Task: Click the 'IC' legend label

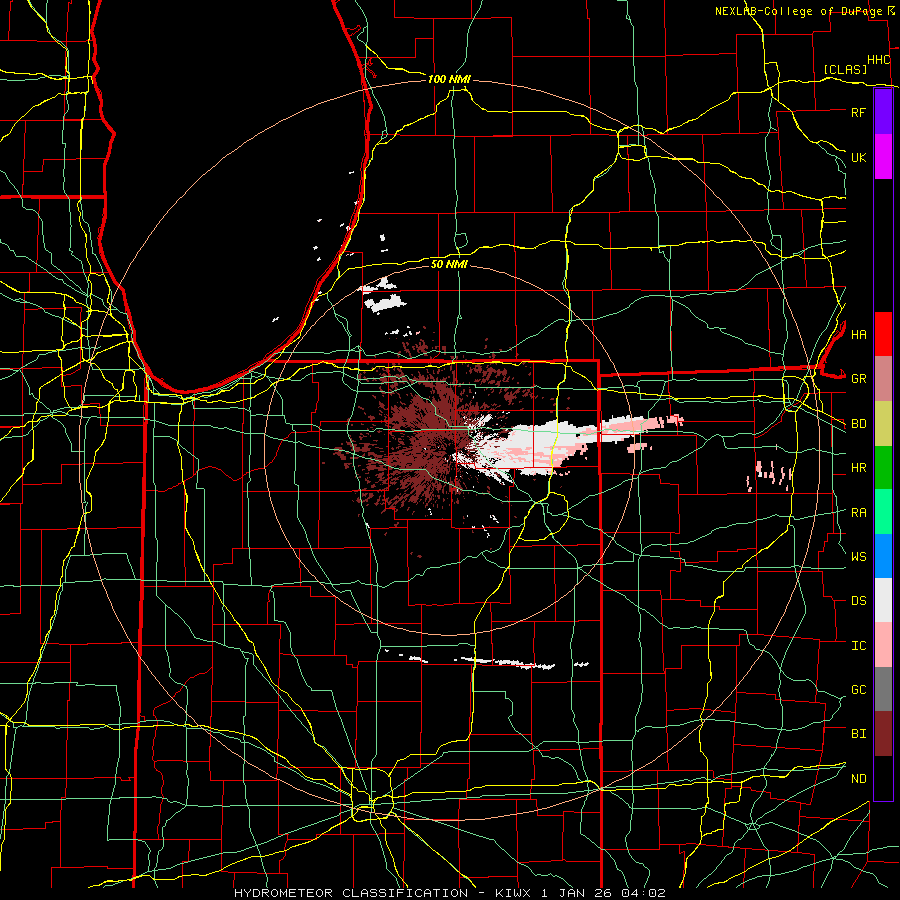Action: [858, 646]
